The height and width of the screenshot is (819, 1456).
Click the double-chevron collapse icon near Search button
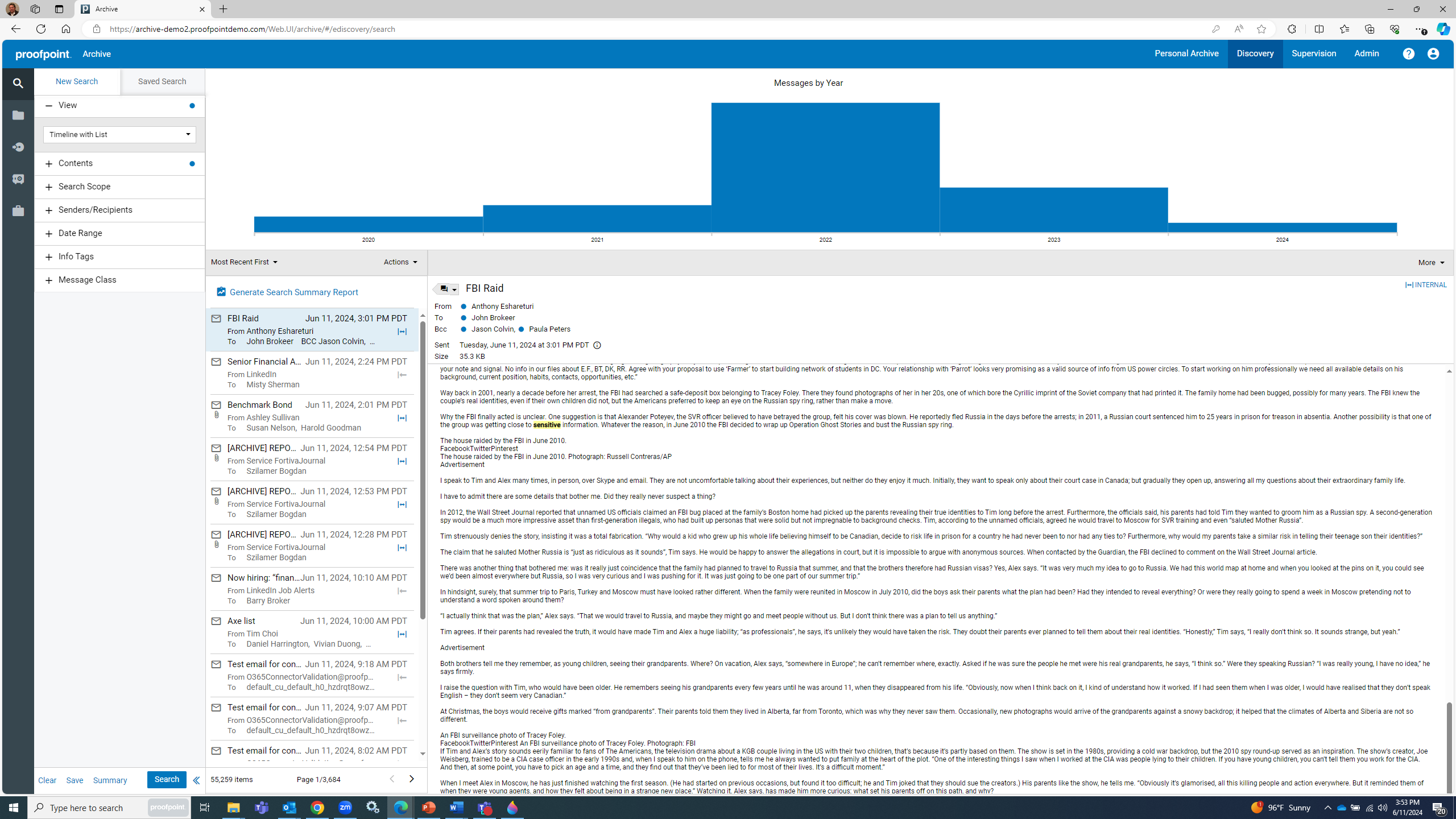(196, 780)
